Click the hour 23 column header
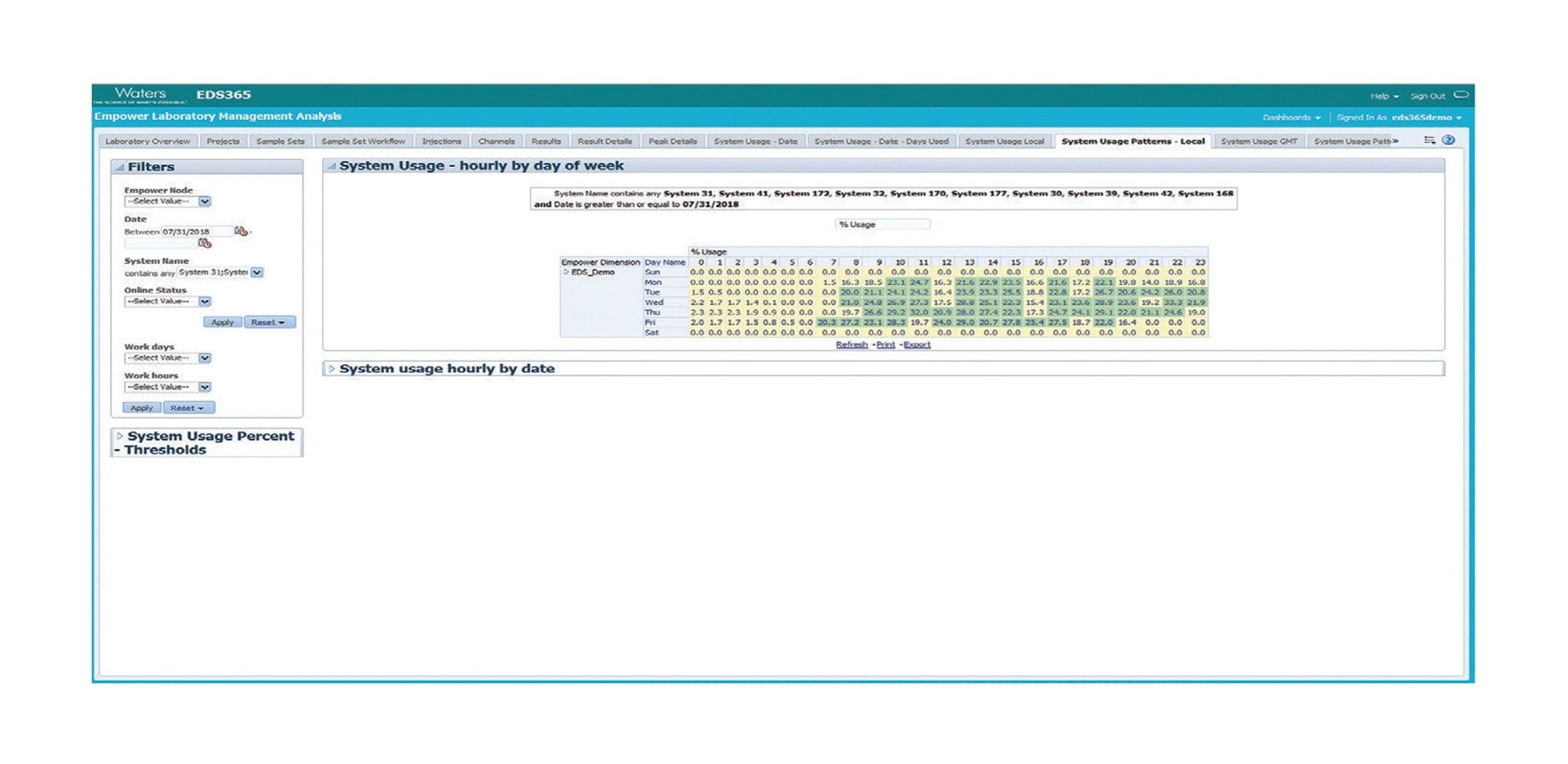 coord(1200,263)
